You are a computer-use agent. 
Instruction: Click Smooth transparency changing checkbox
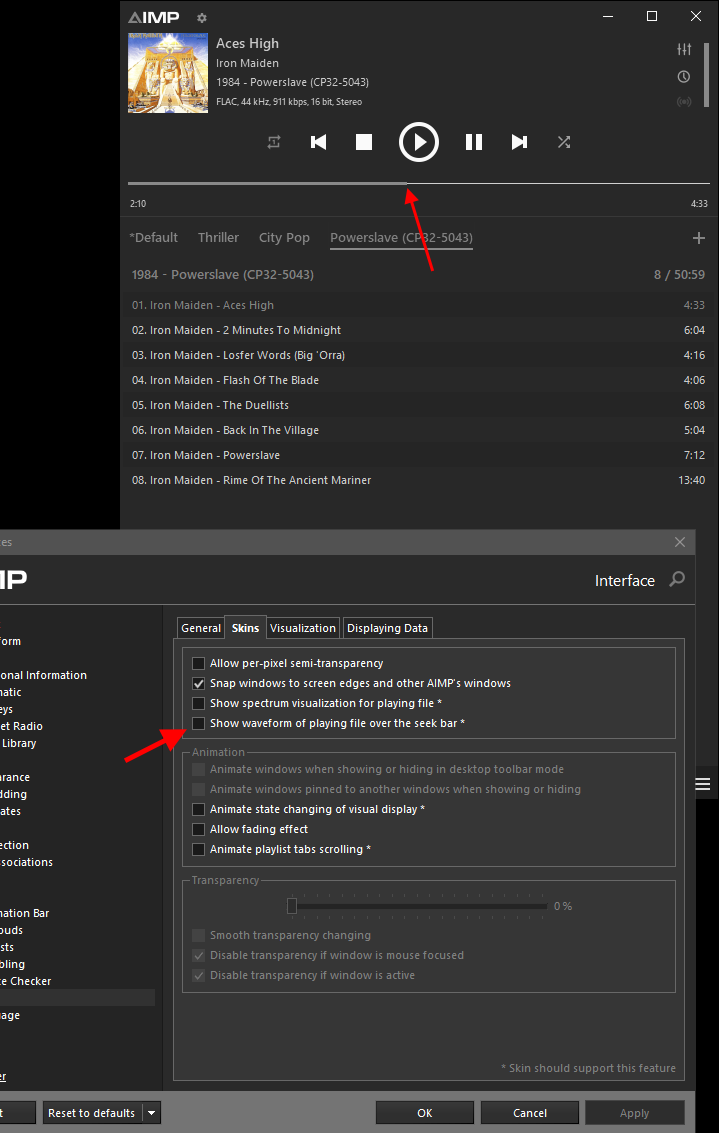click(198, 936)
